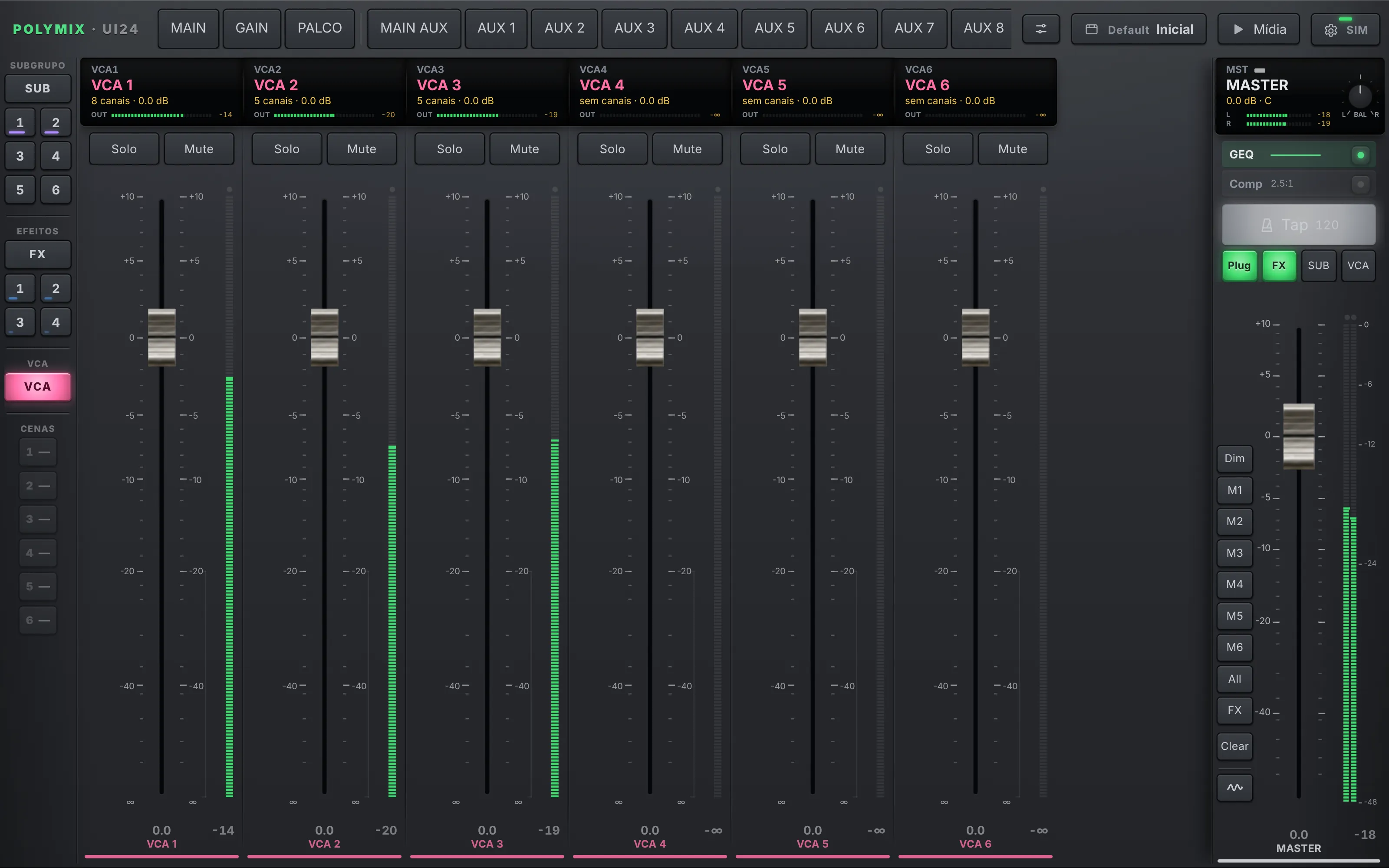Viewport: 1389px width, 868px height.
Task: Click the Dim button
Action: 1234,458
